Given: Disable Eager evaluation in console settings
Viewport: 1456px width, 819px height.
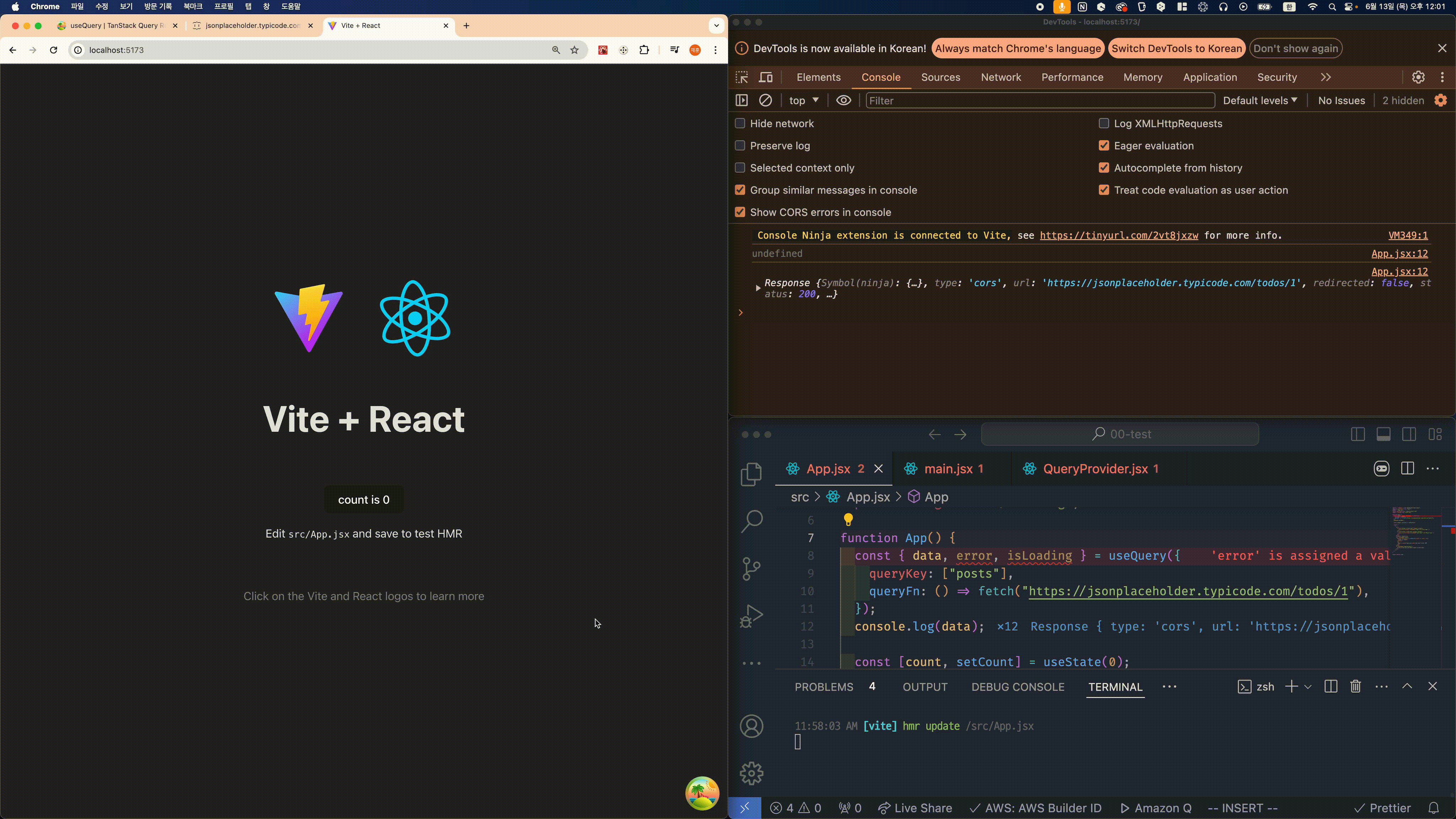Looking at the screenshot, I should [x=1104, y=145].
